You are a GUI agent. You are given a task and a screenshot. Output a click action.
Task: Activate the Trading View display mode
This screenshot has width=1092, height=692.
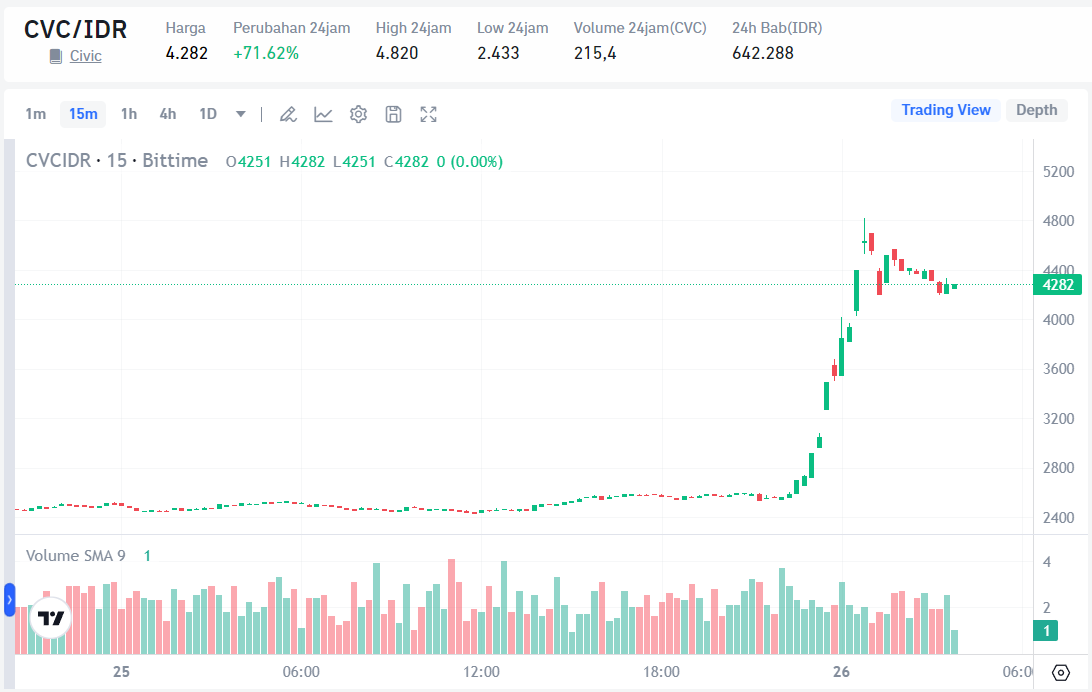tap(946, 110)
